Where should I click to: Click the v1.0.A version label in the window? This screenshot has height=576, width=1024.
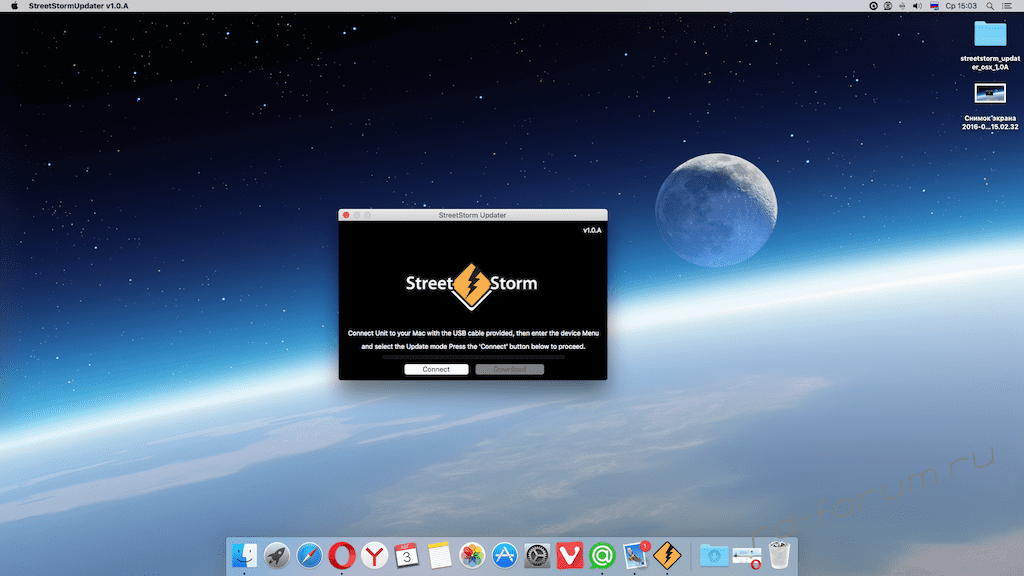coord(592,231)
